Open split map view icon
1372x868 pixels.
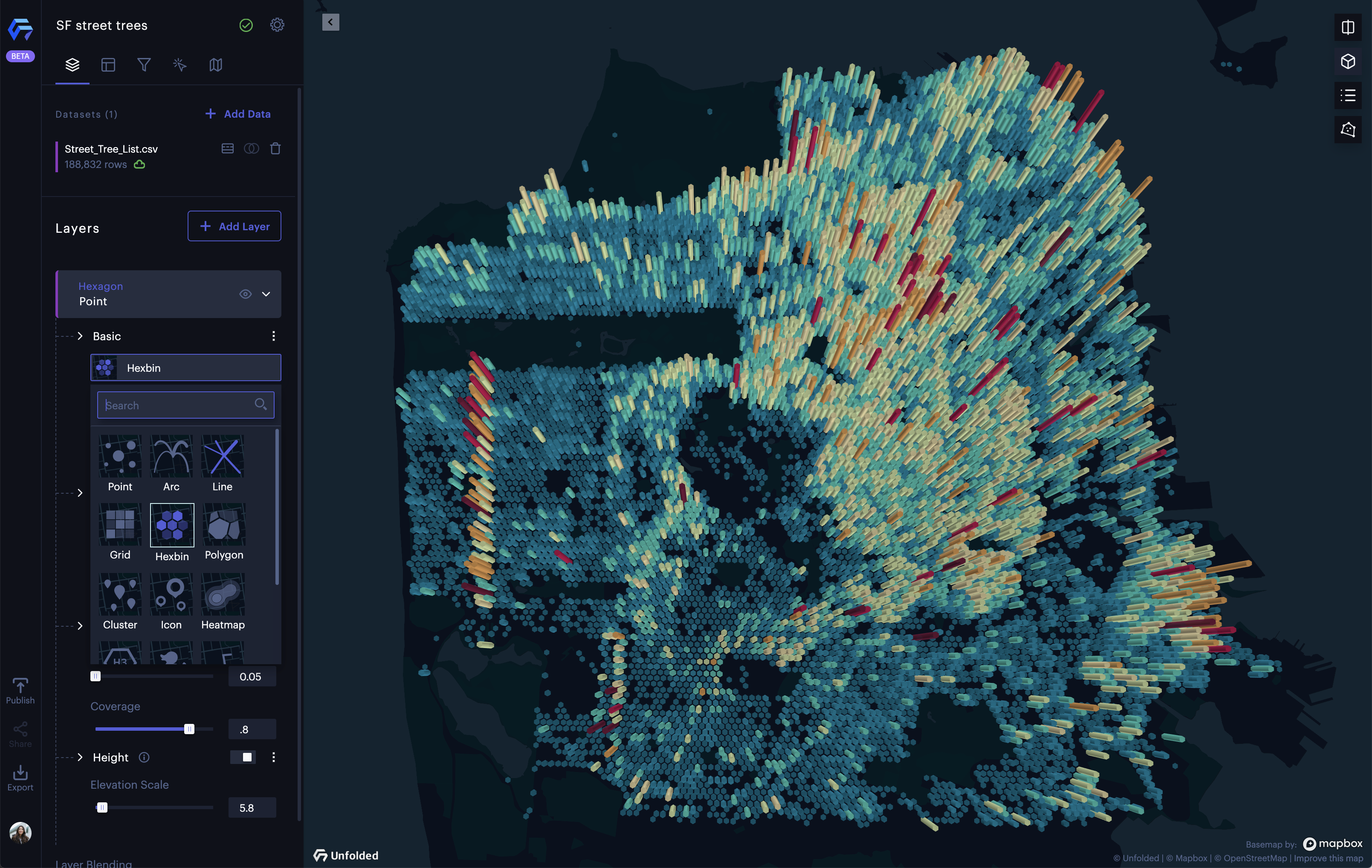click(1348, 27)
